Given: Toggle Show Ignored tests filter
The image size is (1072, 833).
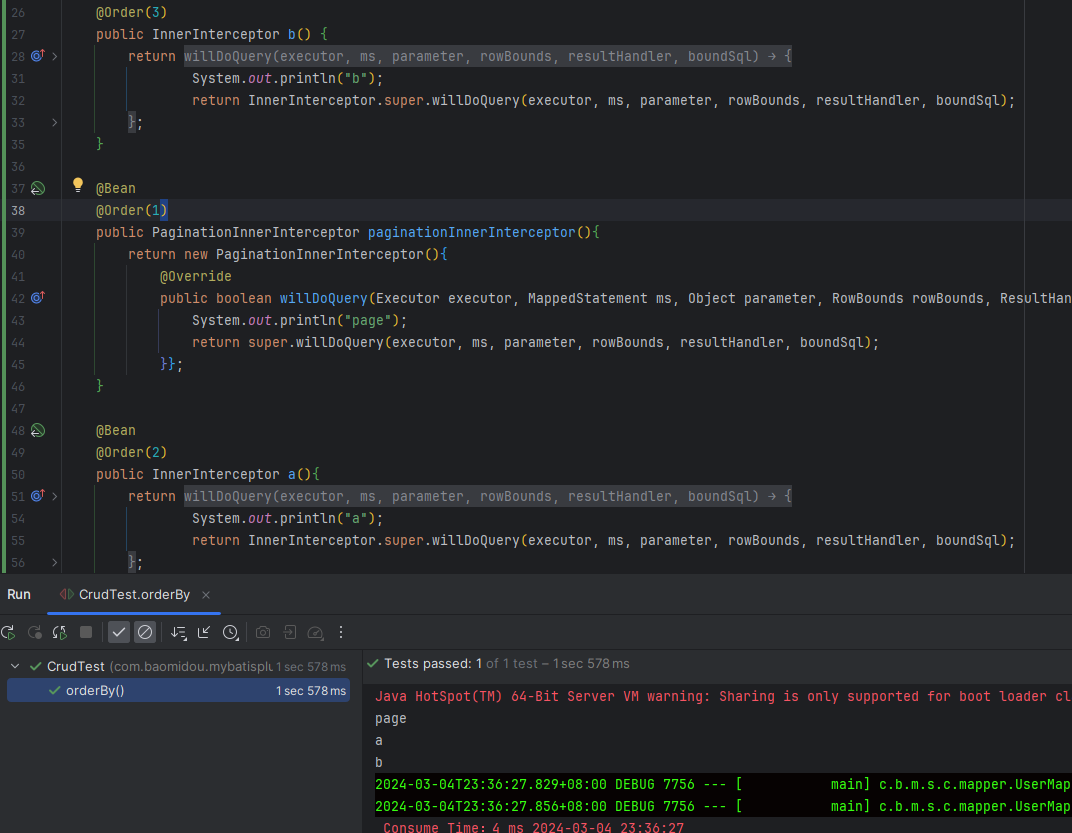Looking at the screenshot, I should point(145,632).
